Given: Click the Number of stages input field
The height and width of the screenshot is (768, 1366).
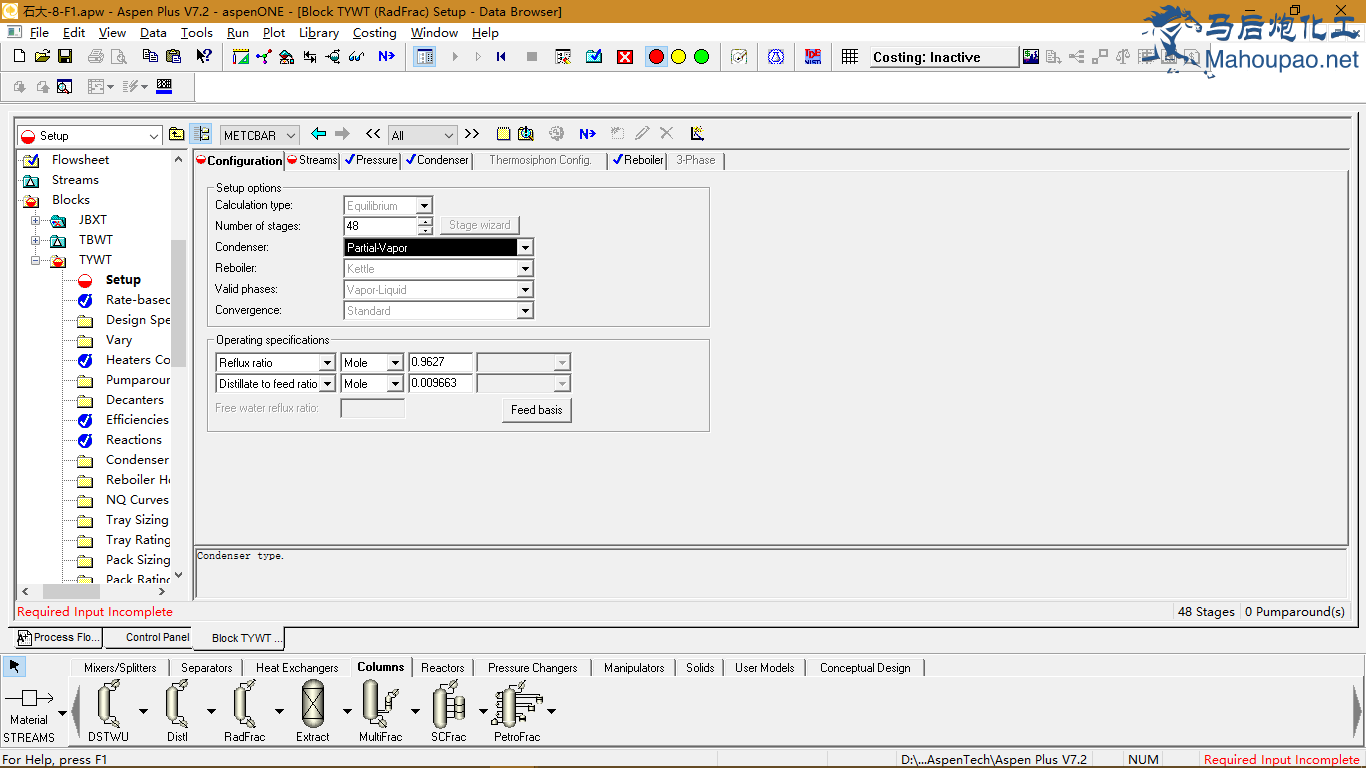Looking at the screenshot, I should 380,226.
